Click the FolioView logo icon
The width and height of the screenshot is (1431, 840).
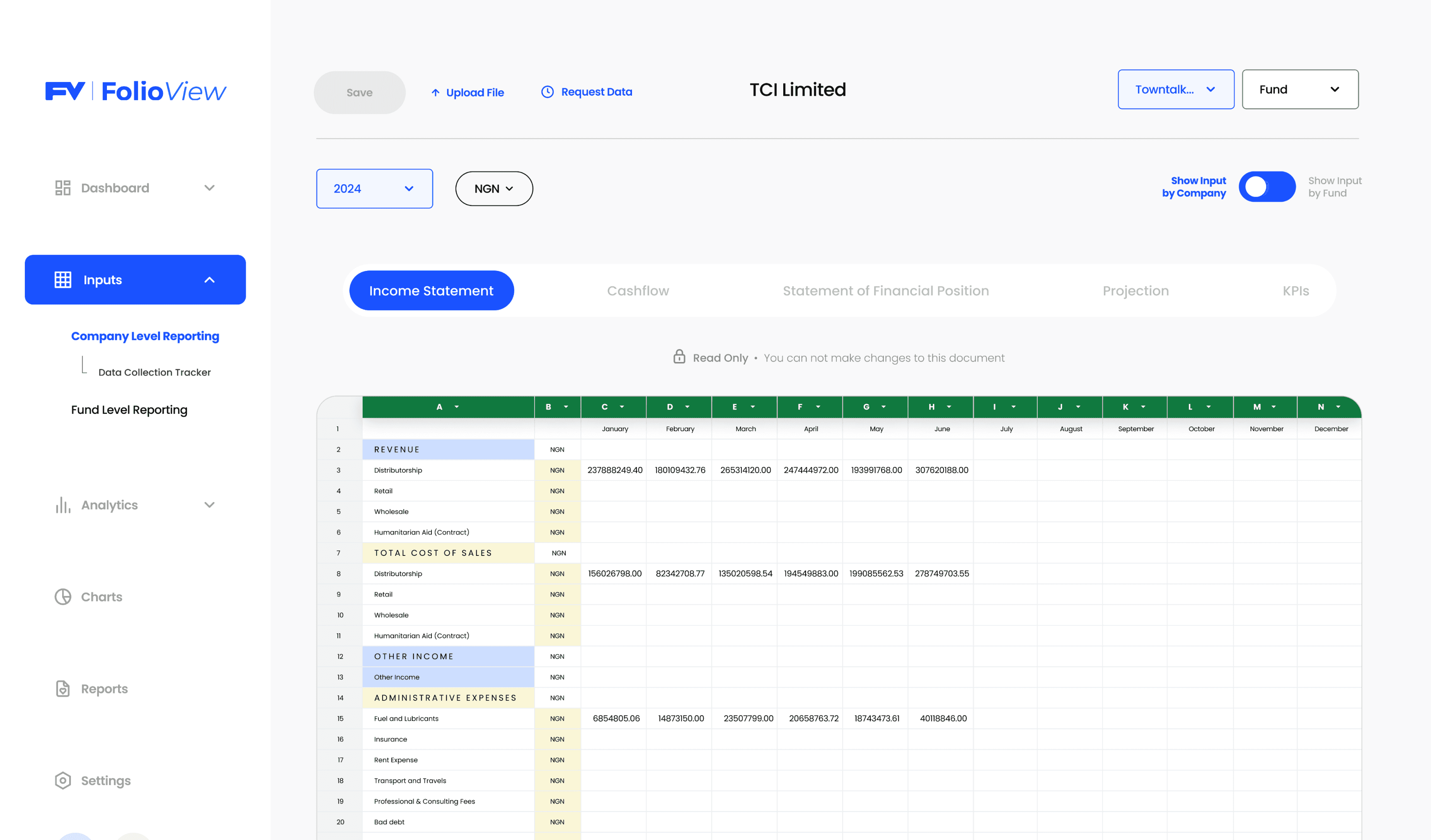pyautogui.click(x=65, y=91)
